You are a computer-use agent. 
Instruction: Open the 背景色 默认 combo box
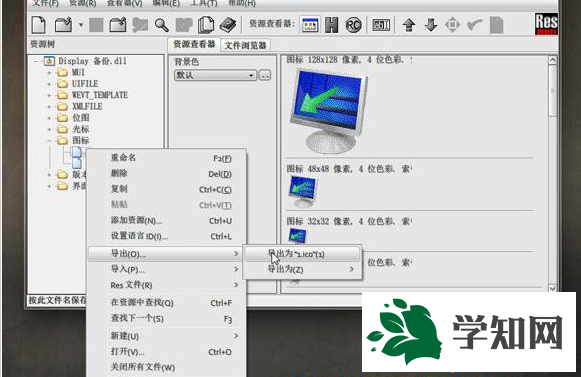point(215,75)
